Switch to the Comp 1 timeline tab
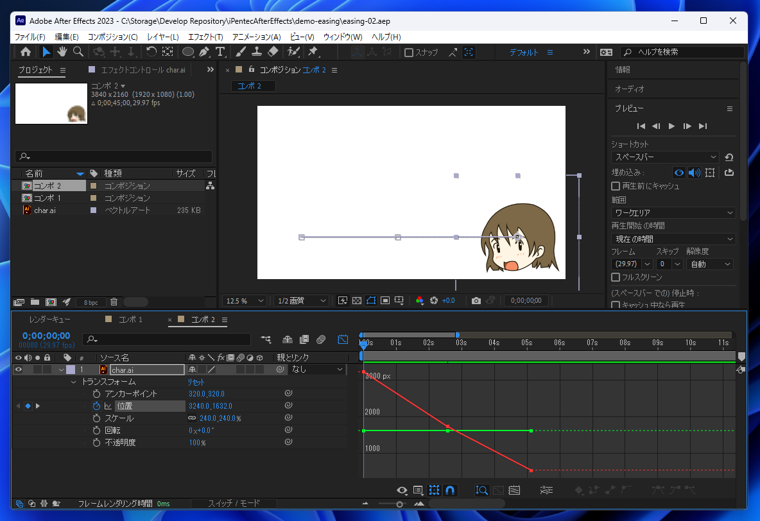 [x=130, y=319]
